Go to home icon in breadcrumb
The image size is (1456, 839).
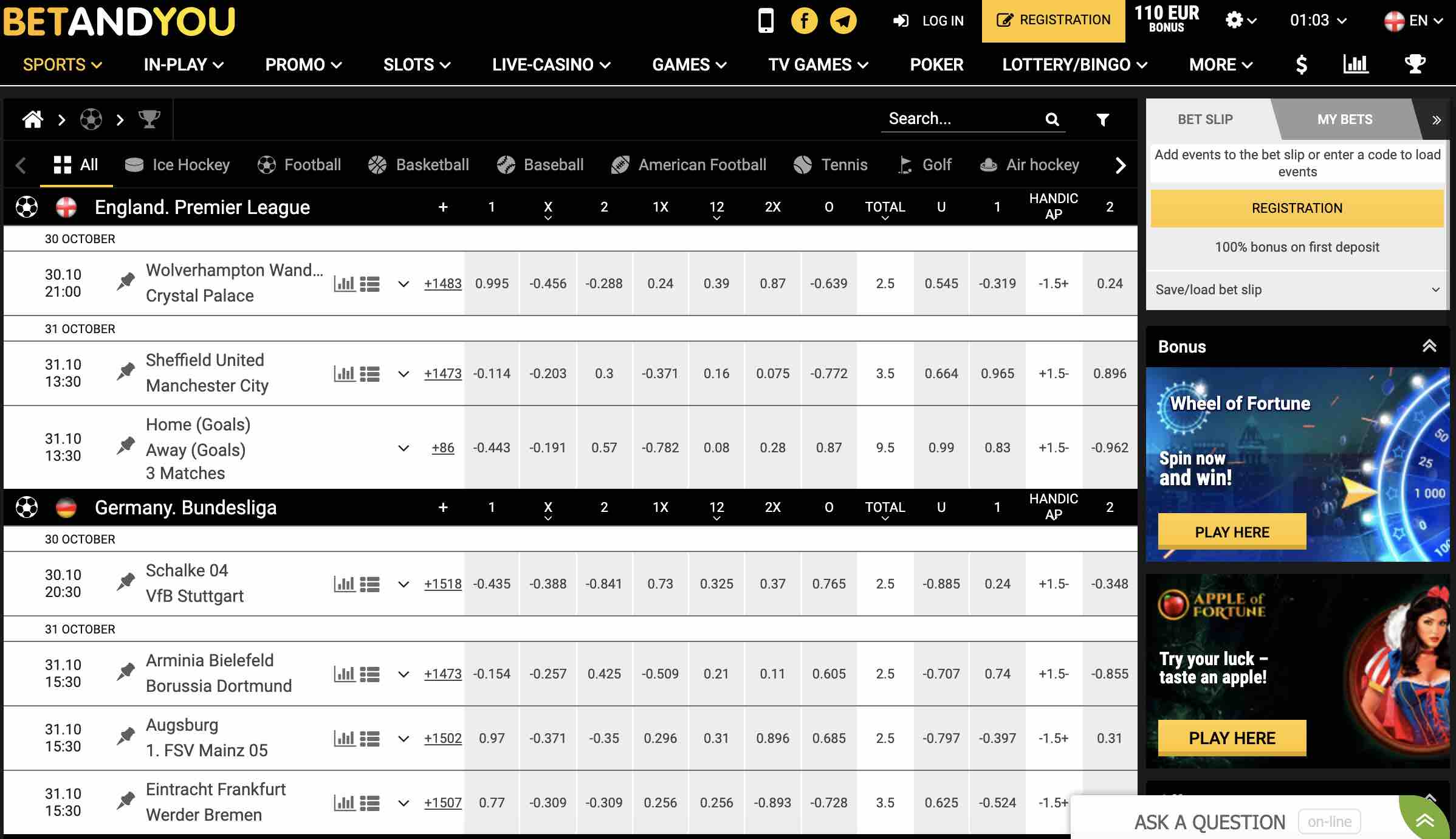tap(33, 119)
